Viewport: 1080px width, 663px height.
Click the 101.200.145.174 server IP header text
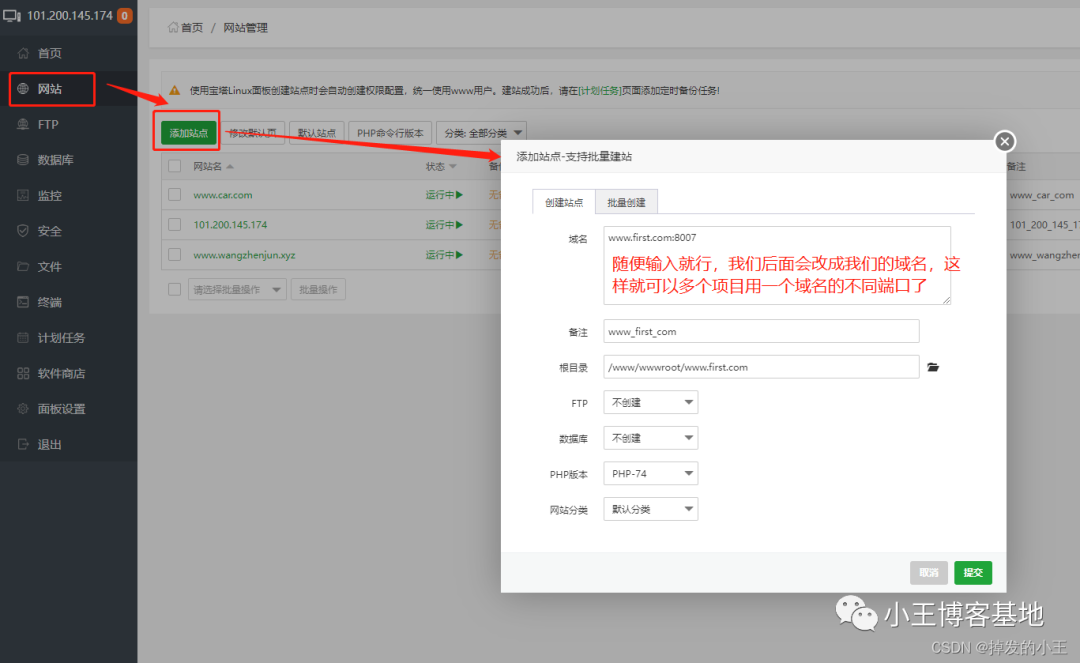[70, 15]
